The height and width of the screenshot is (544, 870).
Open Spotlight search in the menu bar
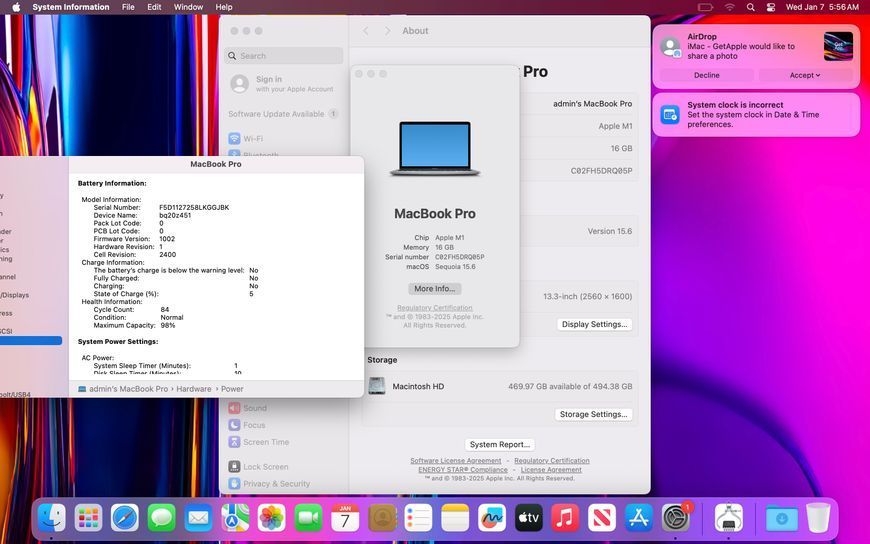pos(750,7)
